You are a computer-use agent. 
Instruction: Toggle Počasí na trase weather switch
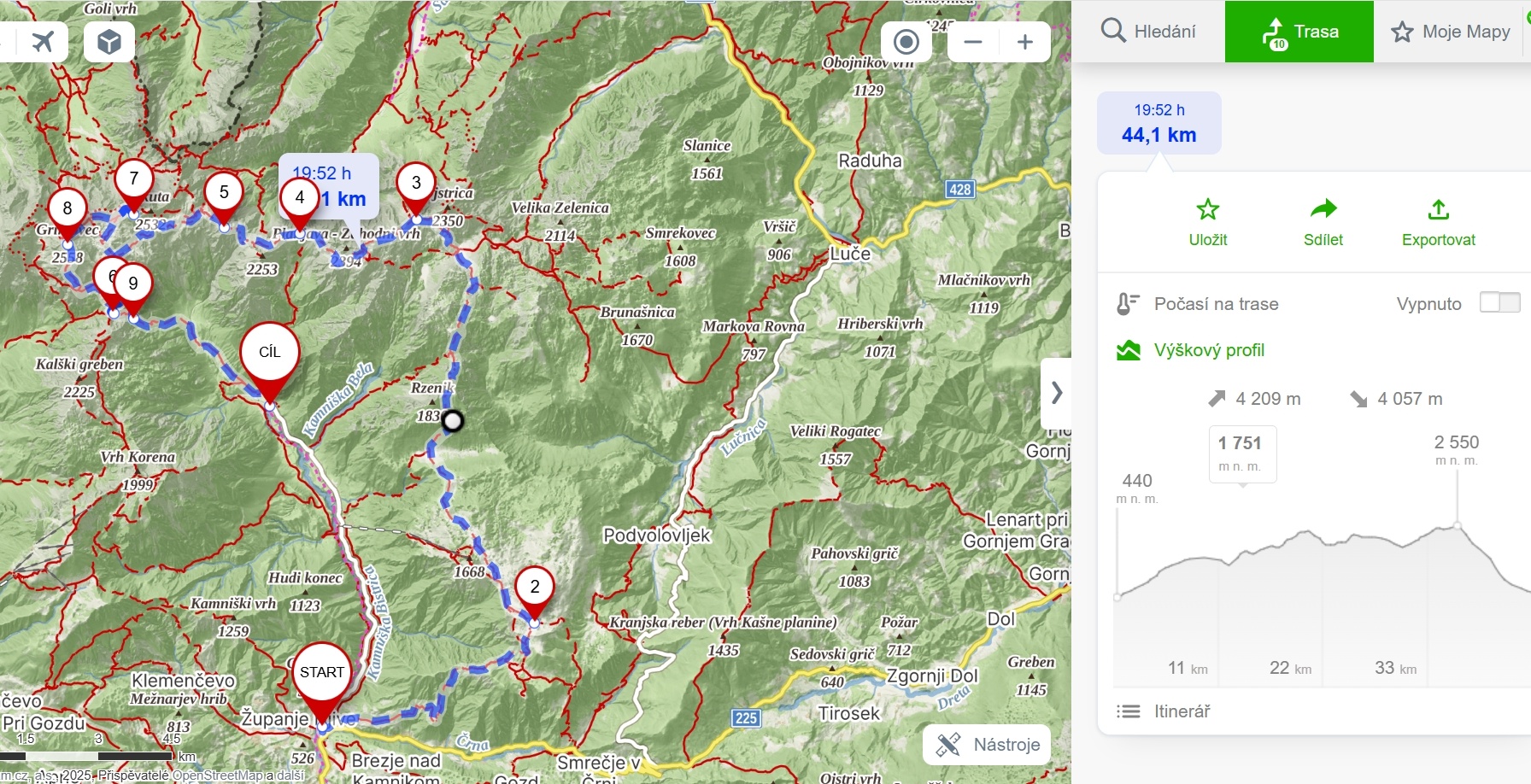[1499, 302]
